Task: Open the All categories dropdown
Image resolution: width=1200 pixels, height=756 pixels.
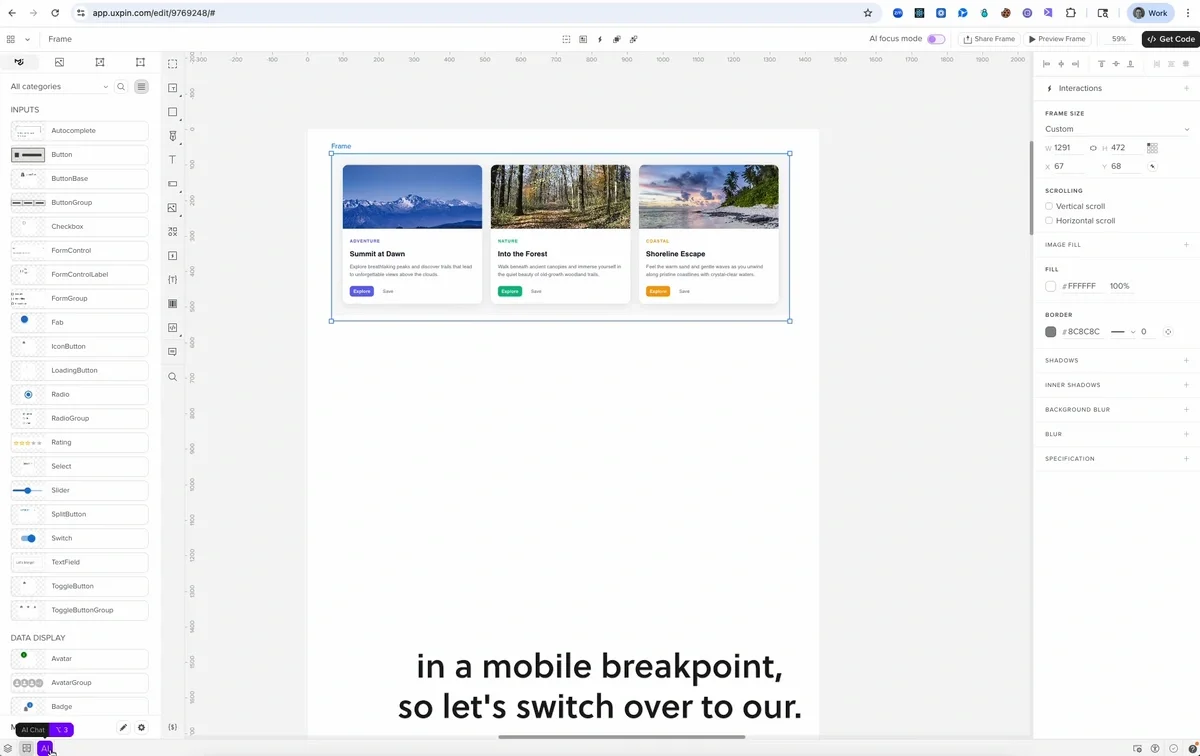Action: pyautogui.click(x=59, y=87)
